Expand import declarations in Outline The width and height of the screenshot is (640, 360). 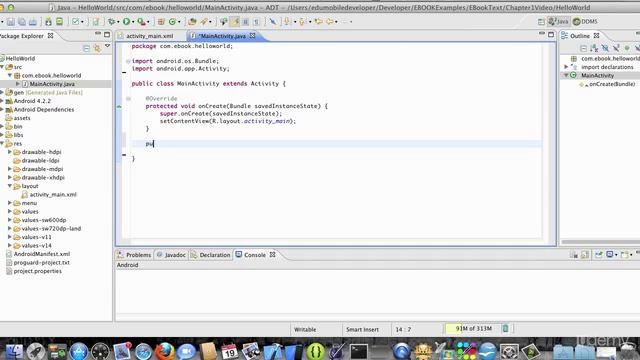pos(566,67)
